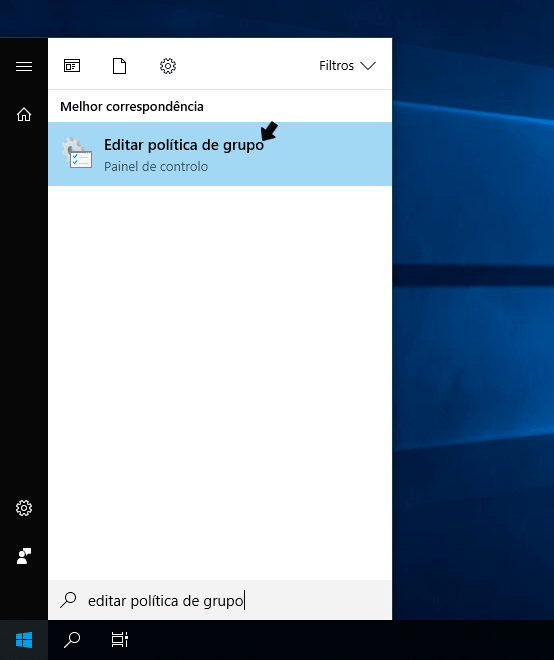
Task: Go to the Home icon in sidebar
Action: 24,114
